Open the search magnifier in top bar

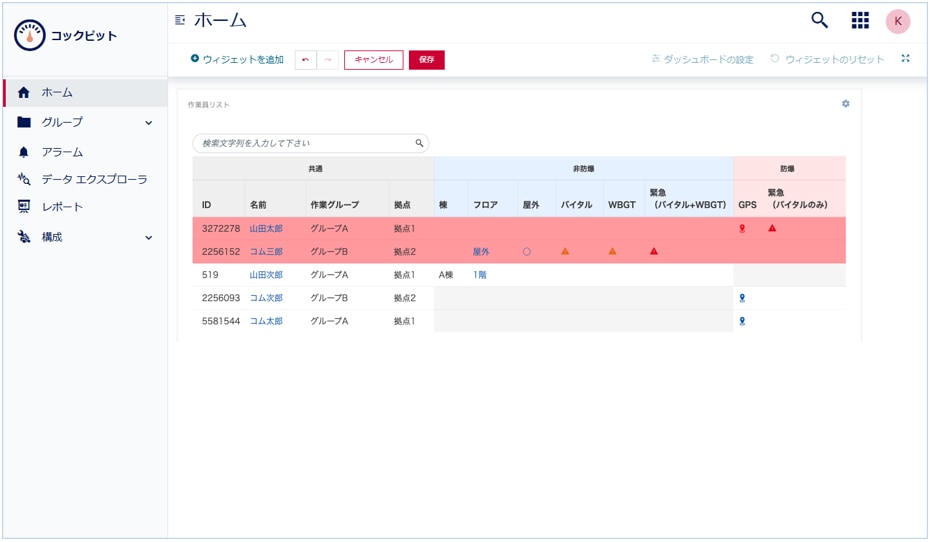(x=820, y=20)
